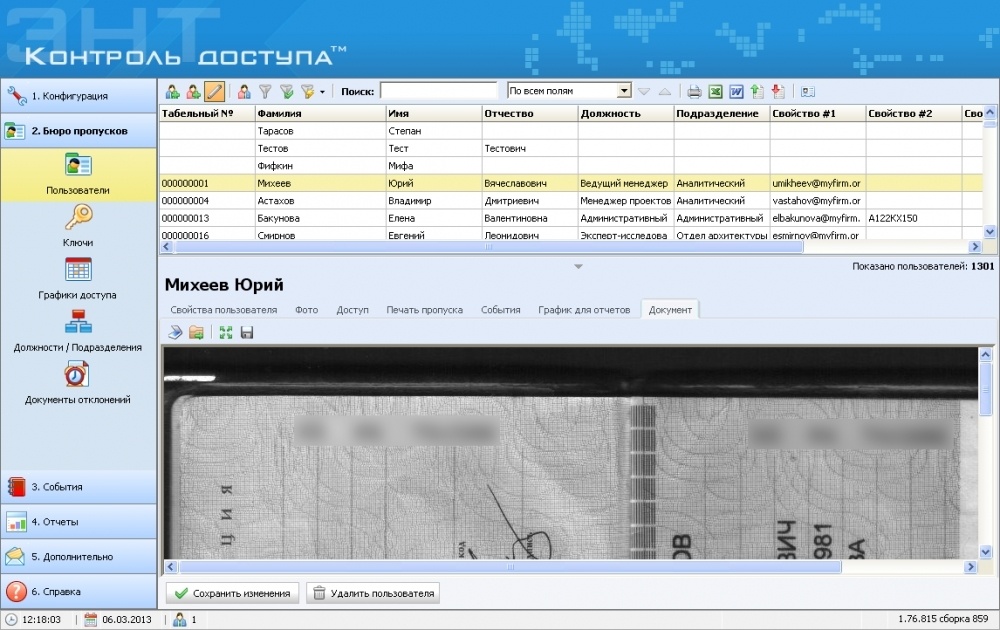Open section 5. Дополнительно
The height and width of the screenshot is (630, 1000).
78,557
